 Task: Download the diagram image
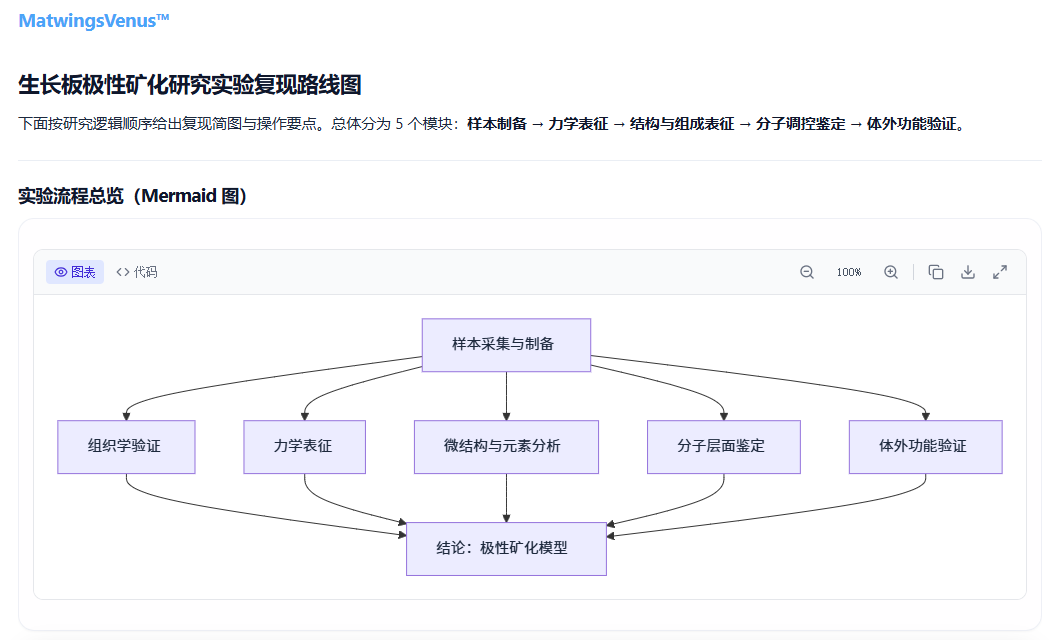point(968,272)
